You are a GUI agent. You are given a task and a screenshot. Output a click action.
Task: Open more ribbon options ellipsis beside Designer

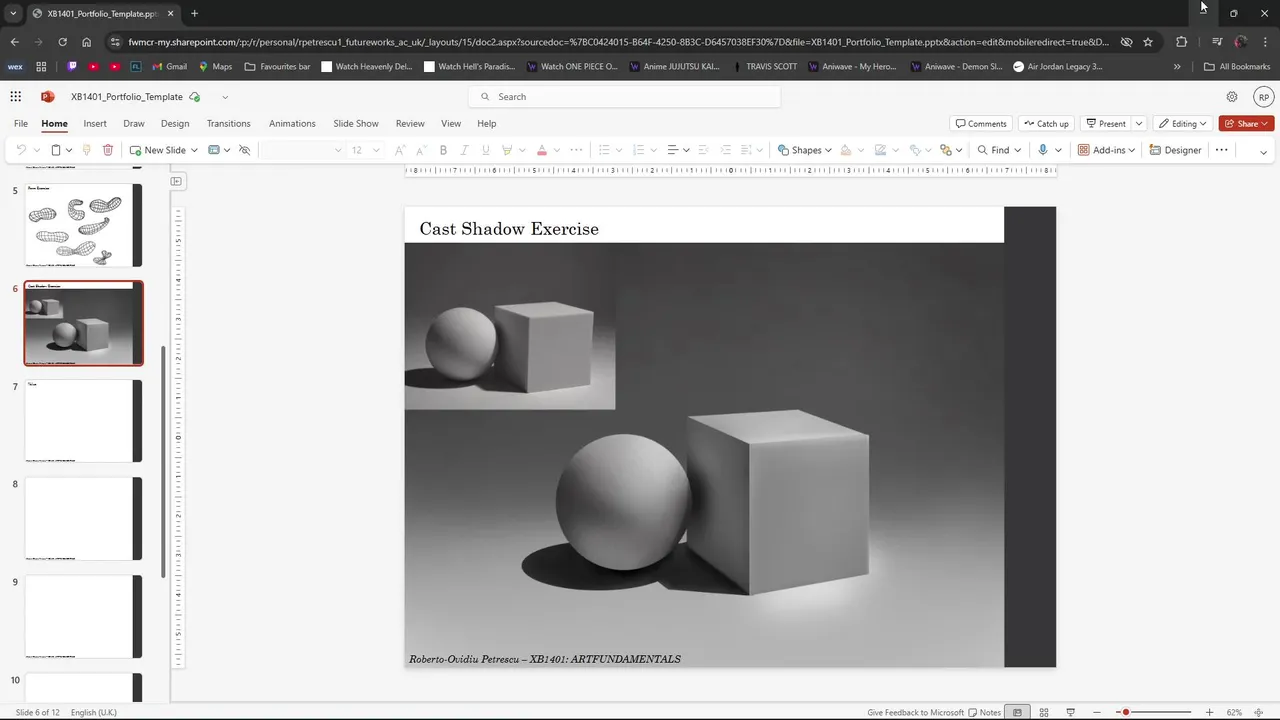1221,150
